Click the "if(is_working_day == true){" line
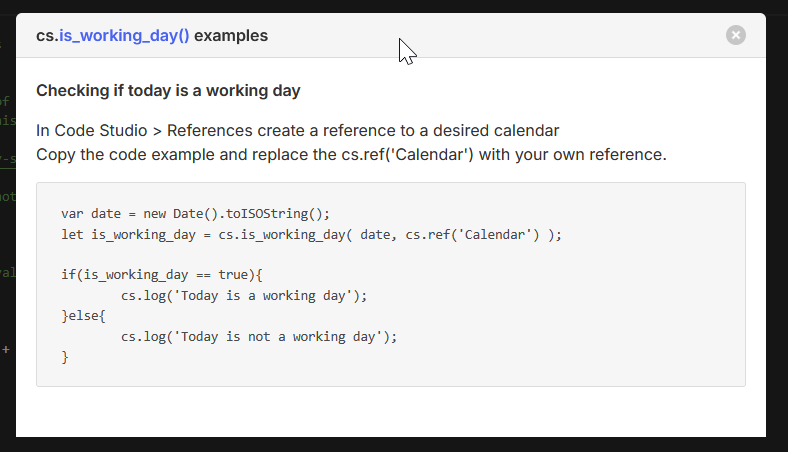Image resolution: width=788 pixels, height=452 pixels. pyautogui.click(x=161, y=275)
